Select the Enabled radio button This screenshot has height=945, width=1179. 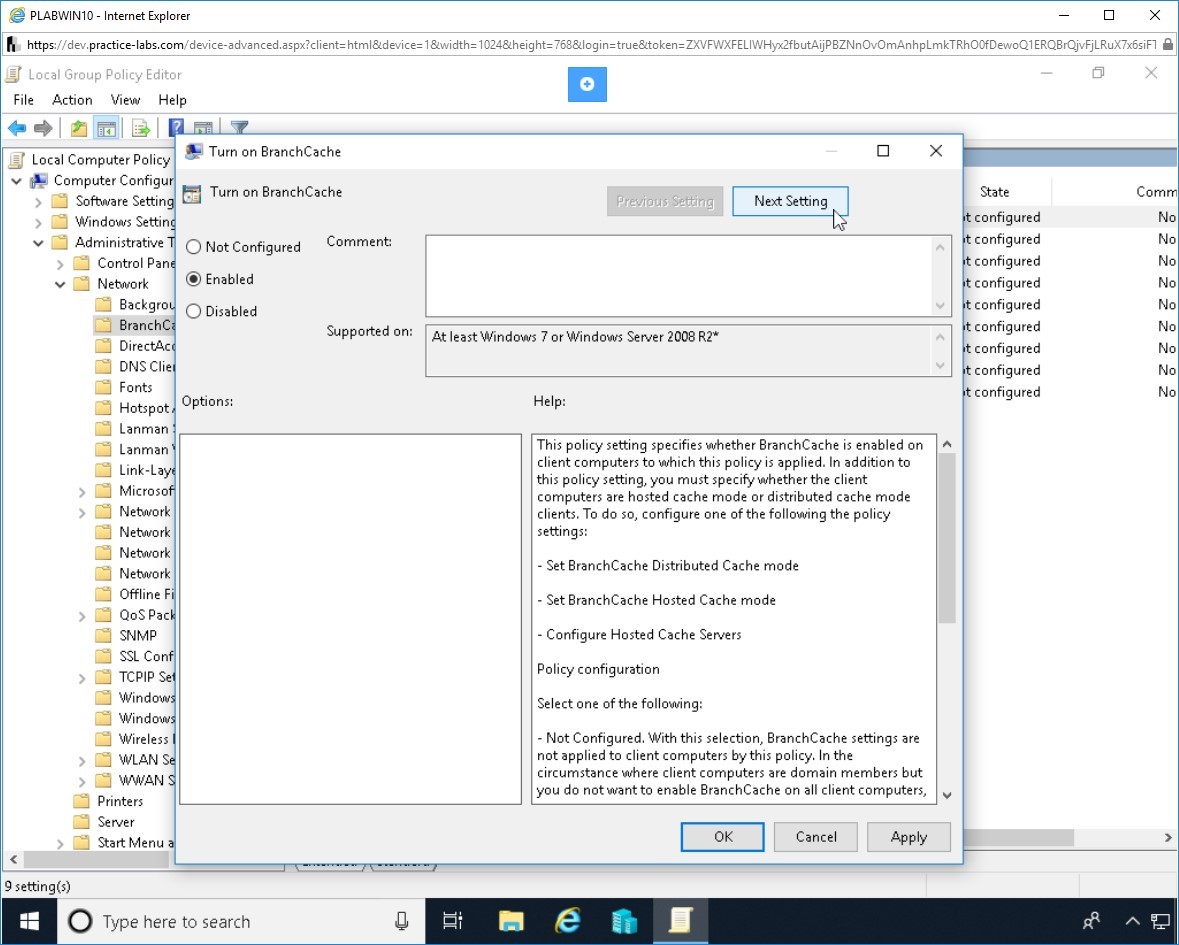[193, 279]
